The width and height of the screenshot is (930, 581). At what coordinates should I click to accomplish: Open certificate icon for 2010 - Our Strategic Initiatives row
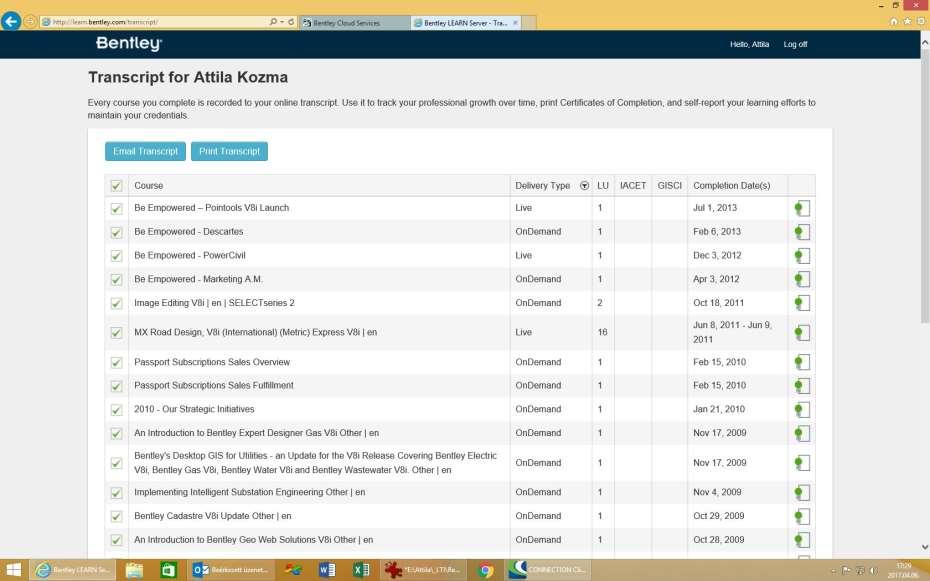coord(802,409)
